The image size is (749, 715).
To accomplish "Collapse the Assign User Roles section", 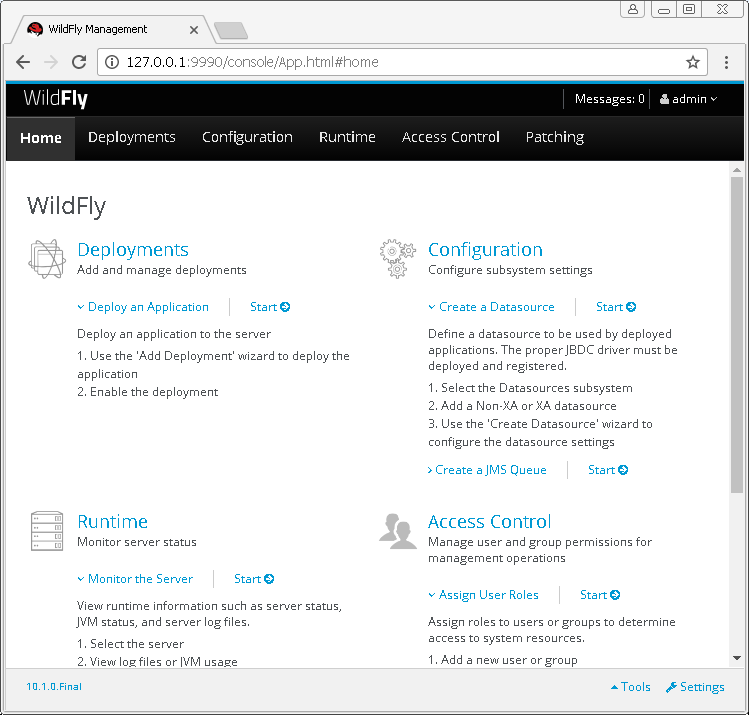I will tap(483, 595).
